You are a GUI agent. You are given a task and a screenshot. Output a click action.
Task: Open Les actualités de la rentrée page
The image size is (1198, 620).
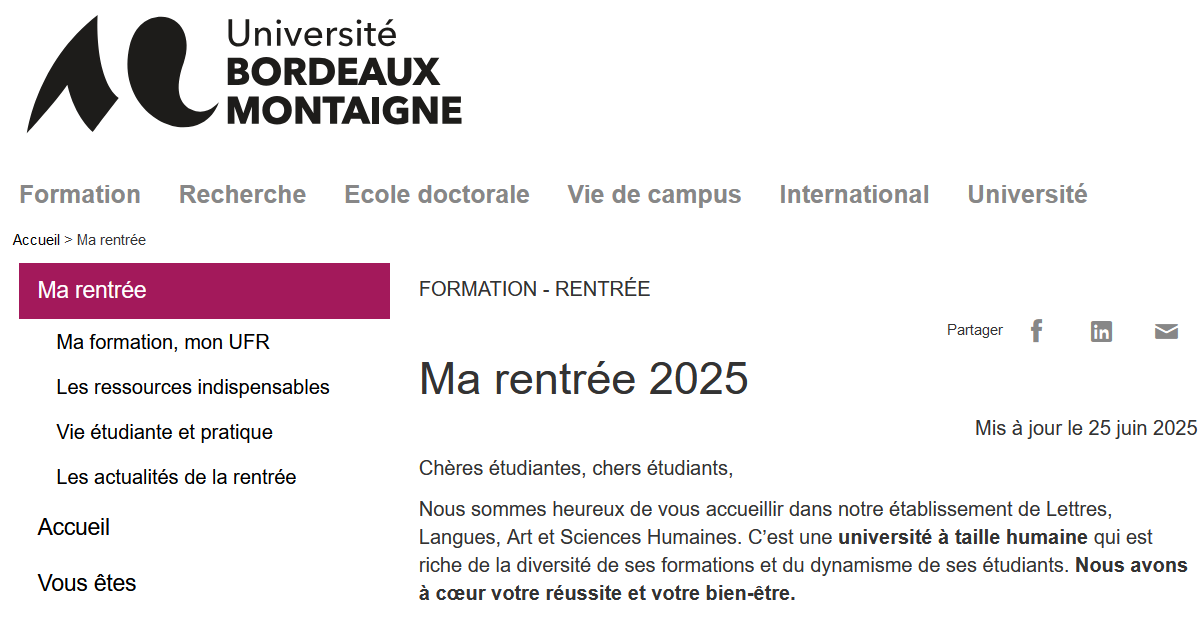pos(176,477)
